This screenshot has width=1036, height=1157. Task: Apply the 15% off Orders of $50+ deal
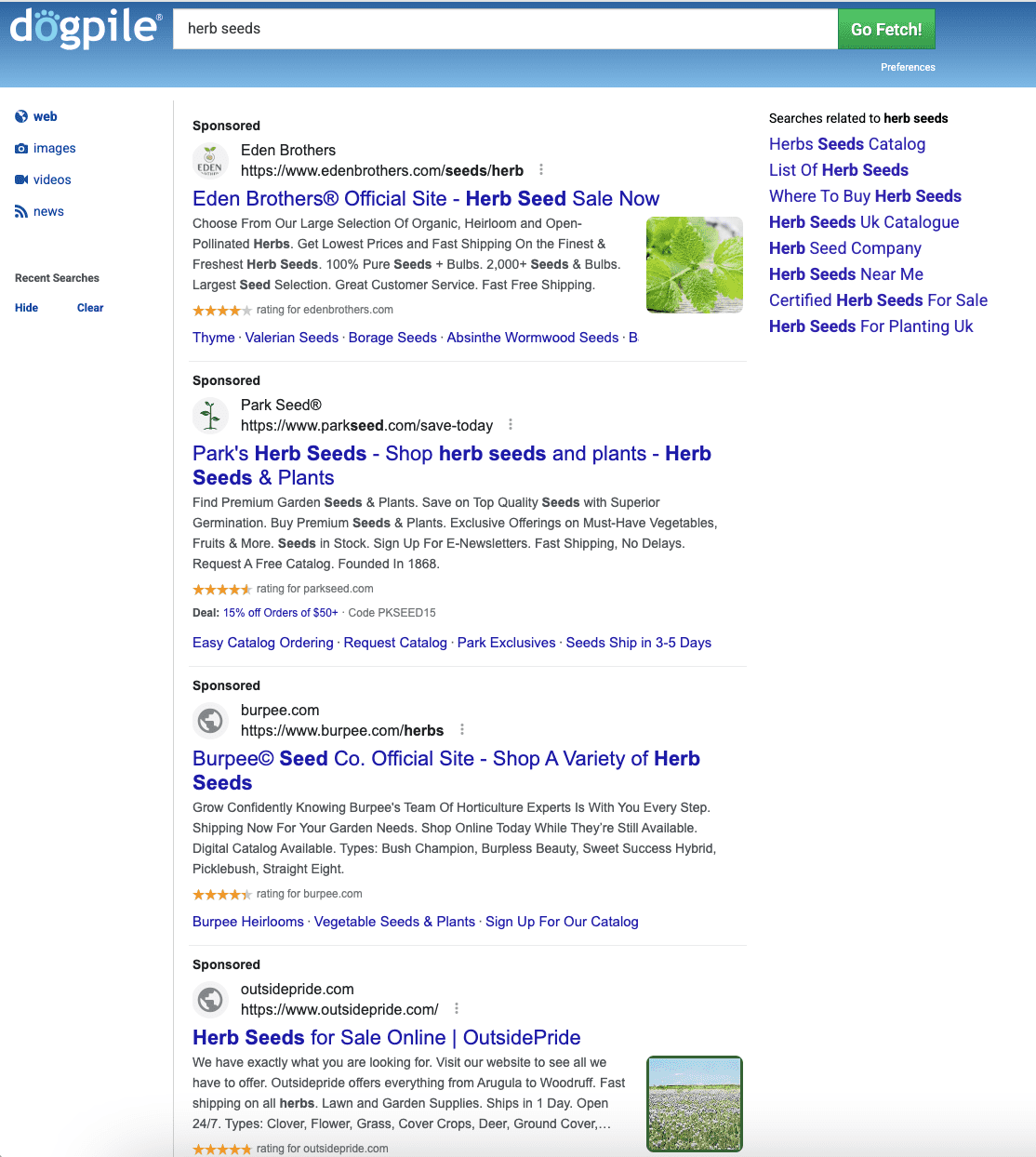click(x=280, y=612)
